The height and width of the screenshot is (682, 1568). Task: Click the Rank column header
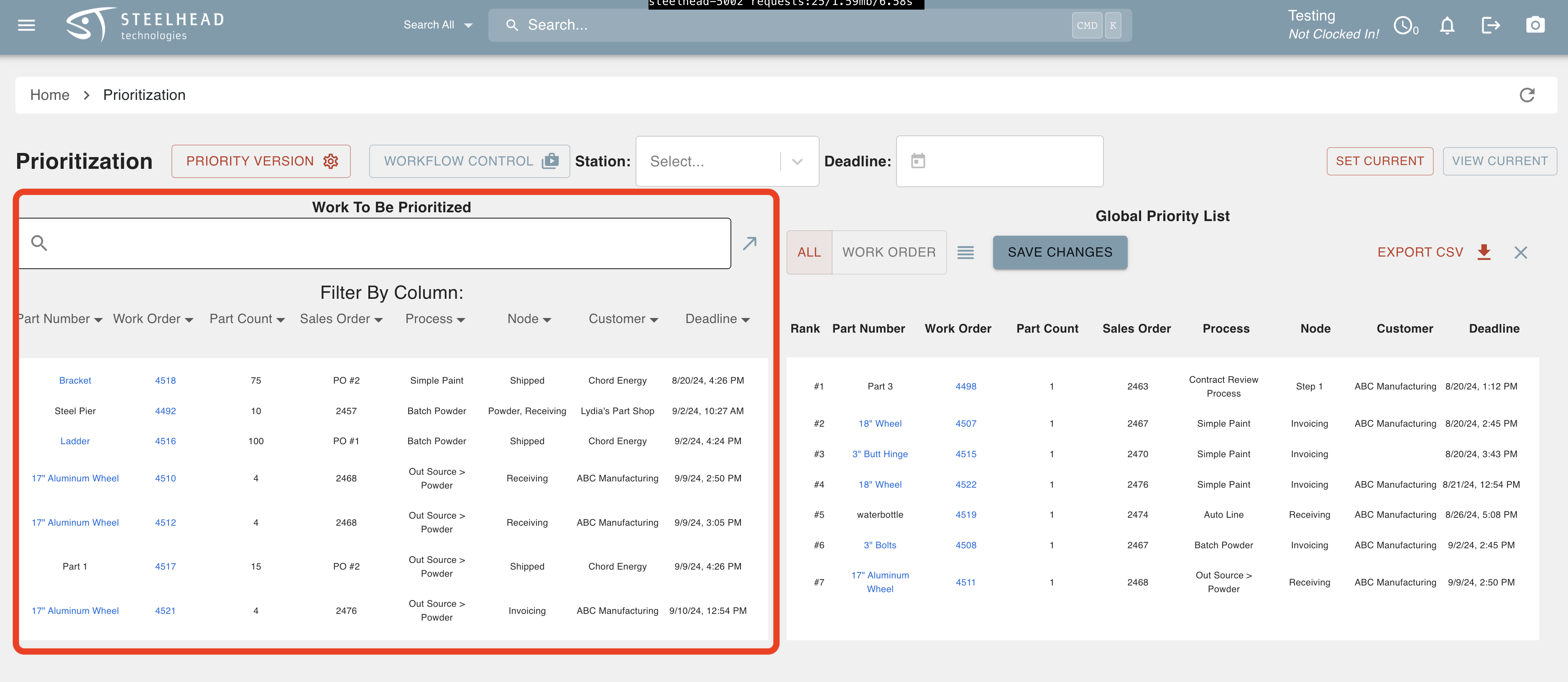pyautogui.click(x=804, y=328)
